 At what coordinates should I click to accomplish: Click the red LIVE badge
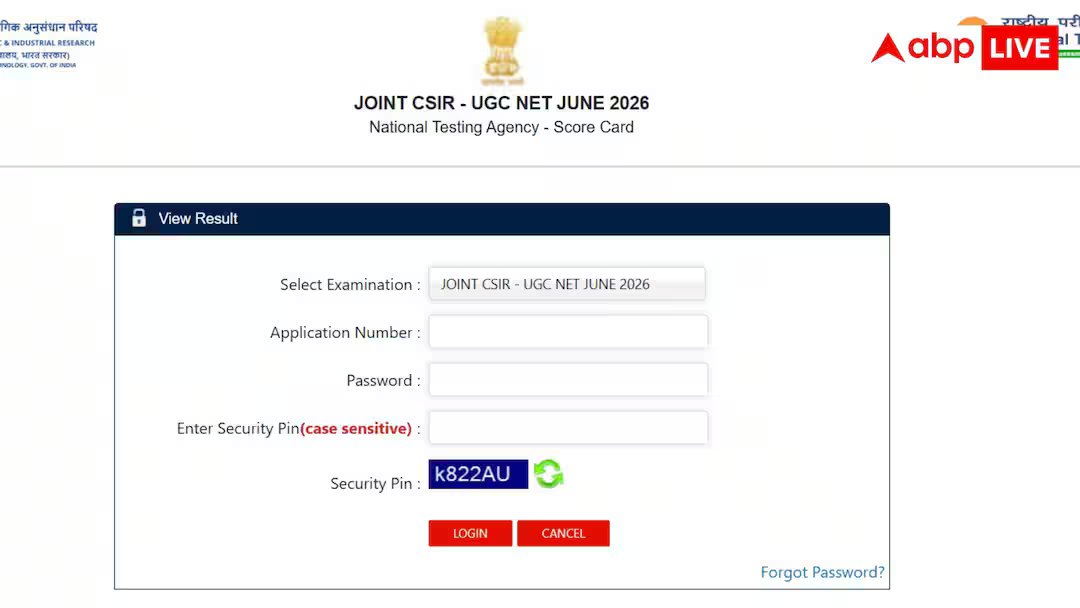tap(1019, 48)
